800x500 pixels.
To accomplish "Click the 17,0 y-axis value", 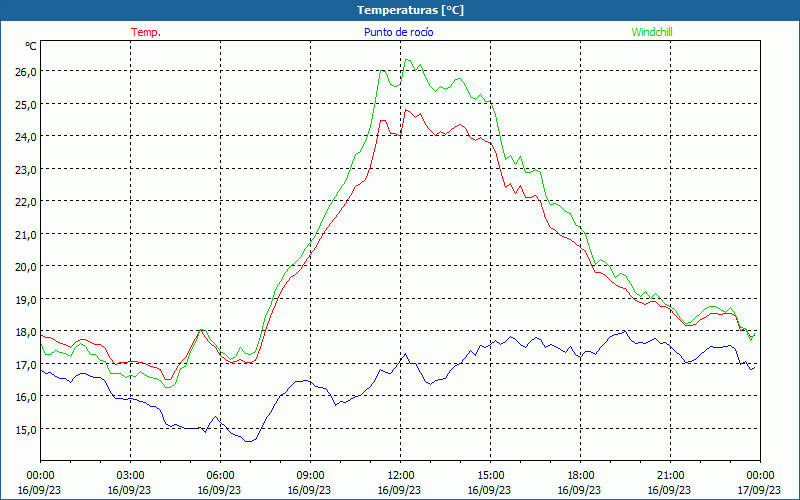I will point(26,364).
